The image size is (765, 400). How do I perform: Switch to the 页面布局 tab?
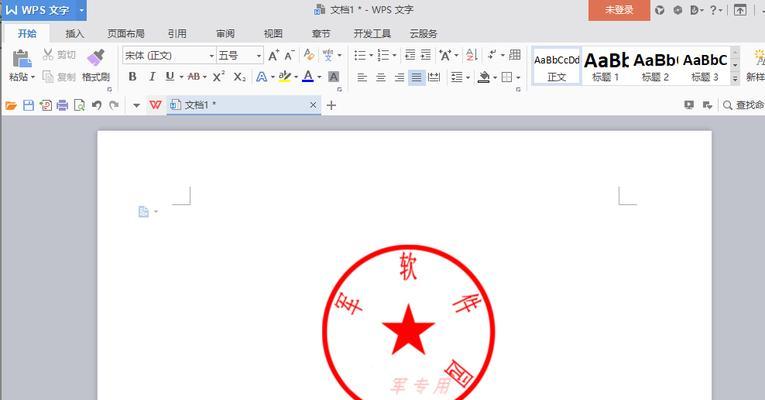(x=126, y=33)
